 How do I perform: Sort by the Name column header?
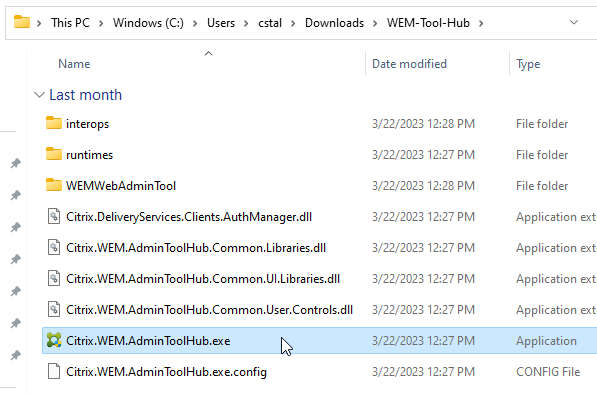[74, 64]
